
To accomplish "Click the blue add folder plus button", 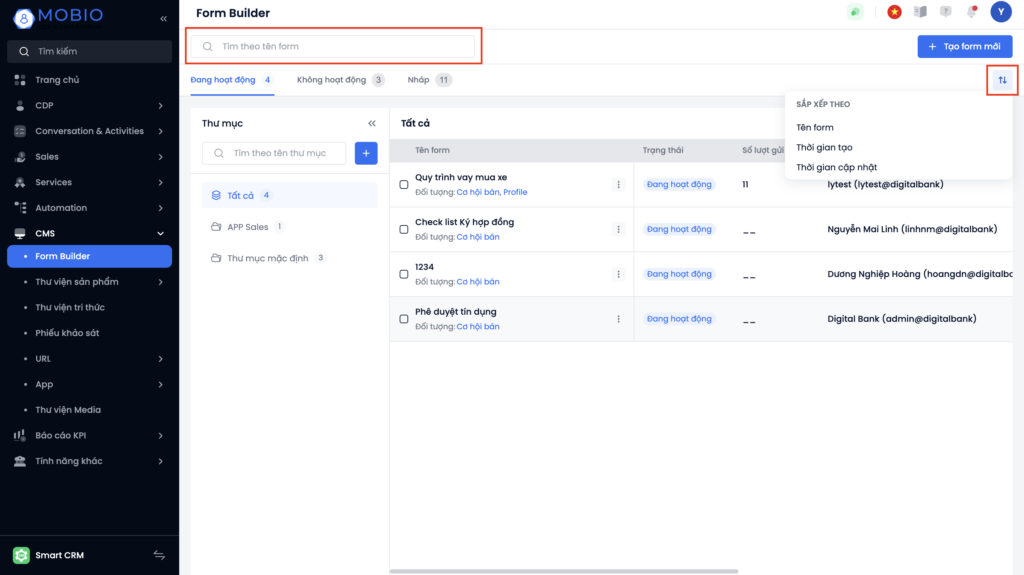I will pos(366,153).
